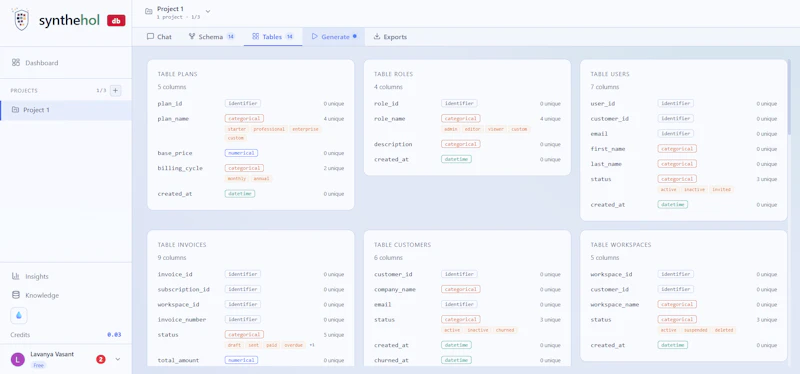Click the Exports download icon
The width and height of the screenshot is (800, 374).
[x=377, y=37]
